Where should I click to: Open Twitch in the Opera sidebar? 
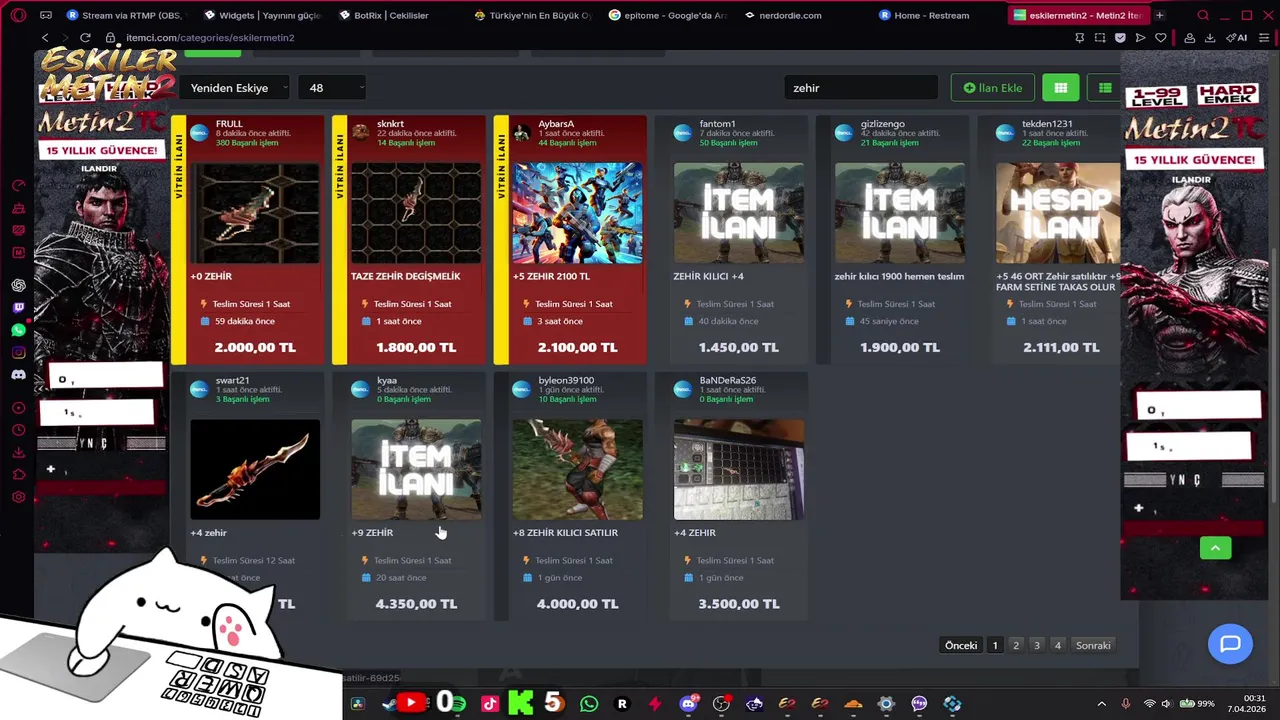(x=18, y=308)
